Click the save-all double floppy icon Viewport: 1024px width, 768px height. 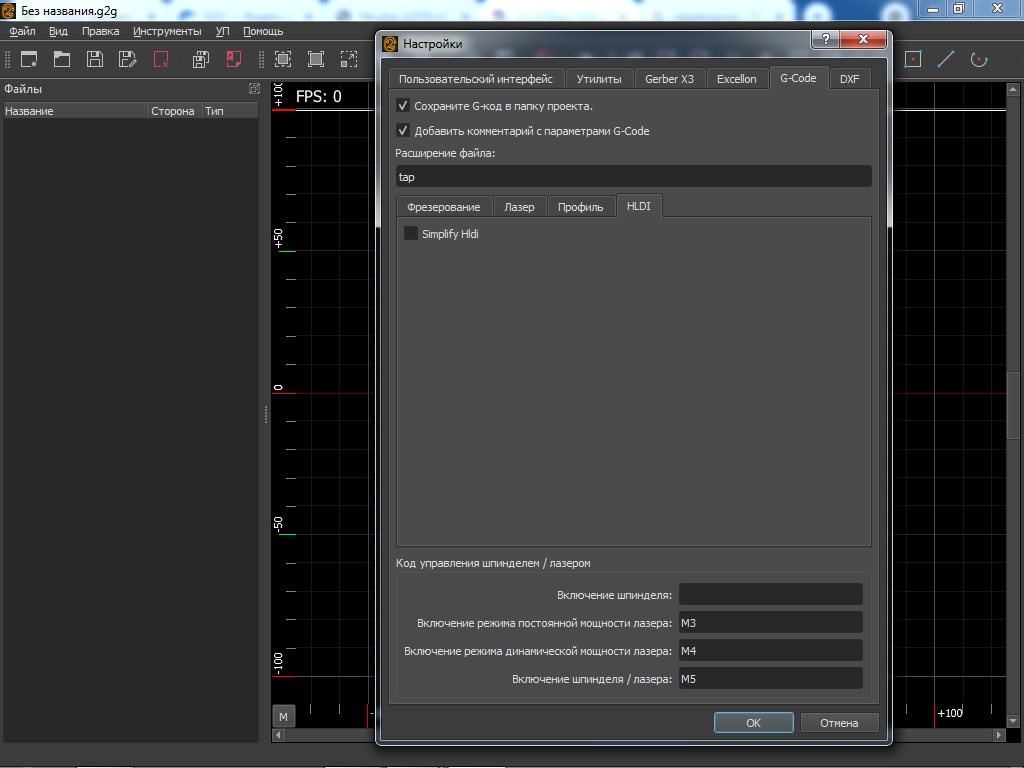(x=201, y=59)
